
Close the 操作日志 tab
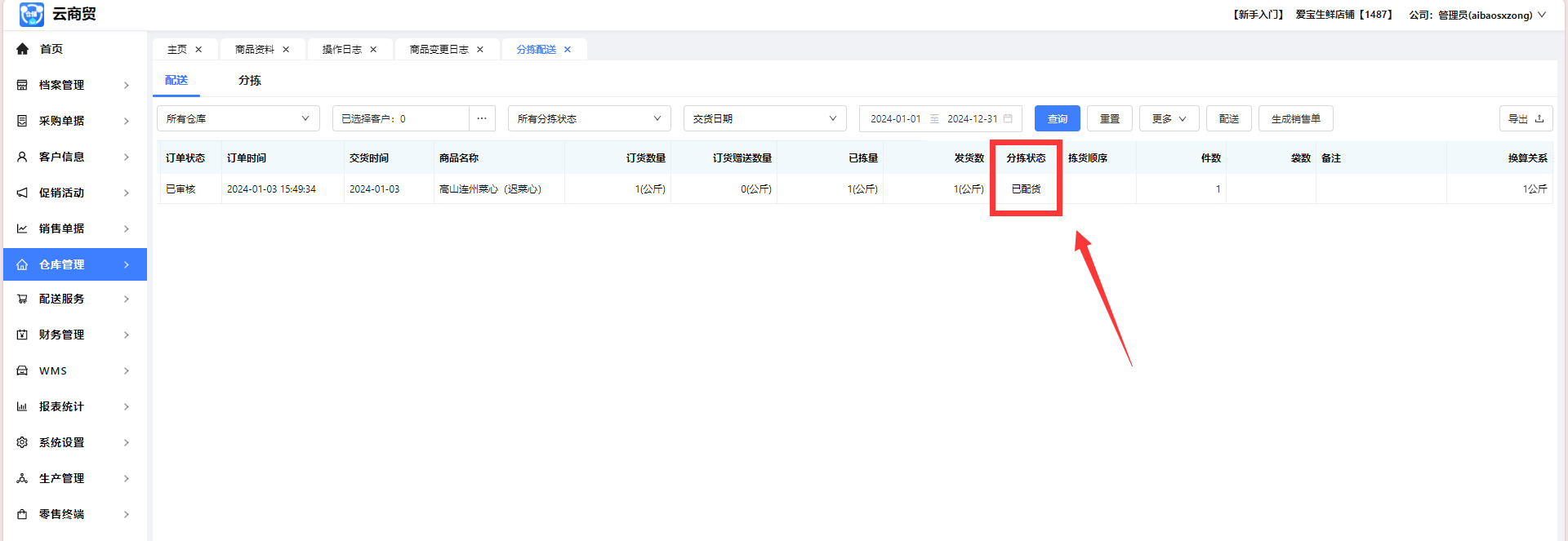pyautogui.click(x=373, y=50)
